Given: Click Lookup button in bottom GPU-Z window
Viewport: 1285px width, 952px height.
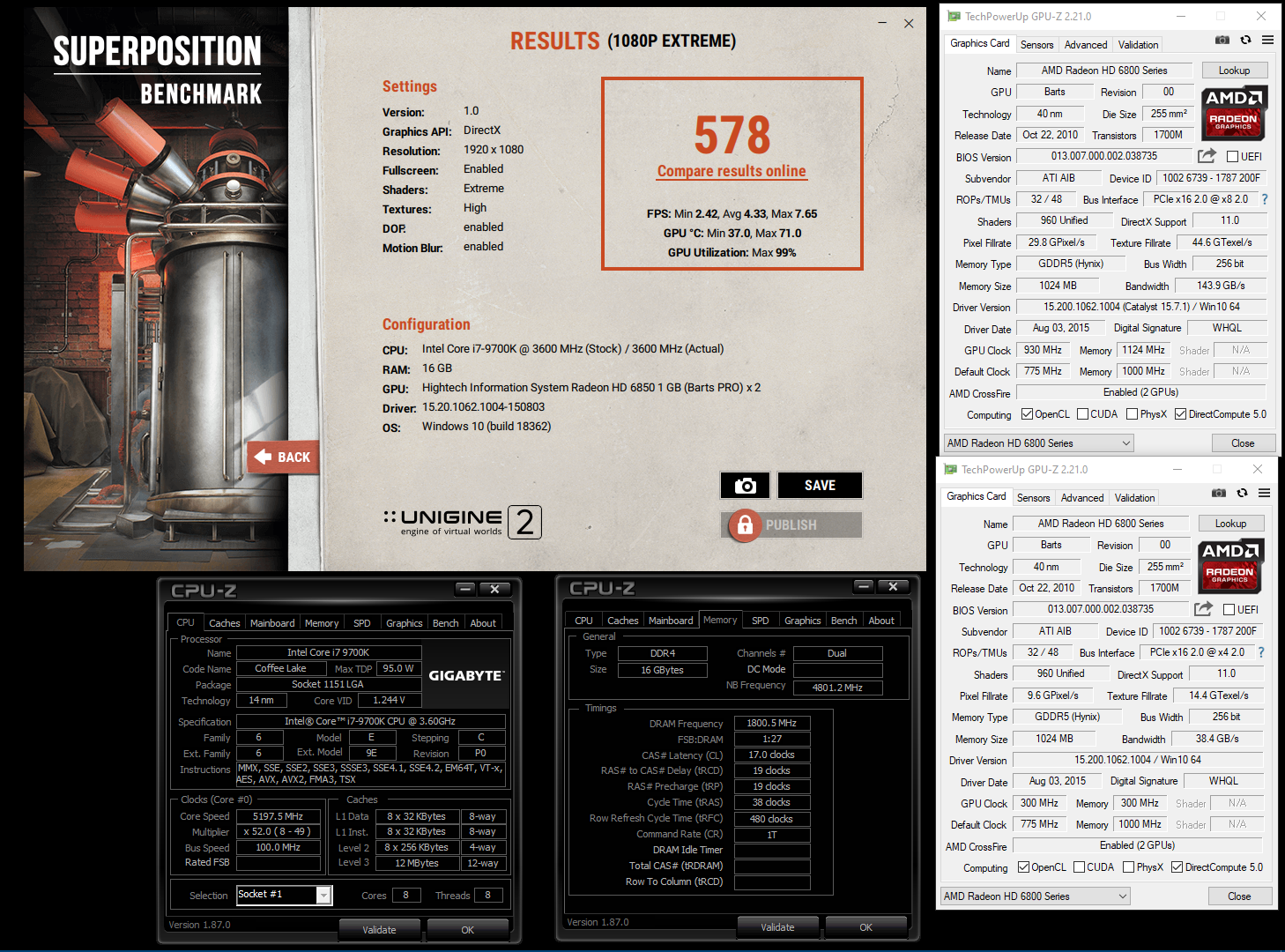Looking at the screenshot, I should [x=1230, y=524].
